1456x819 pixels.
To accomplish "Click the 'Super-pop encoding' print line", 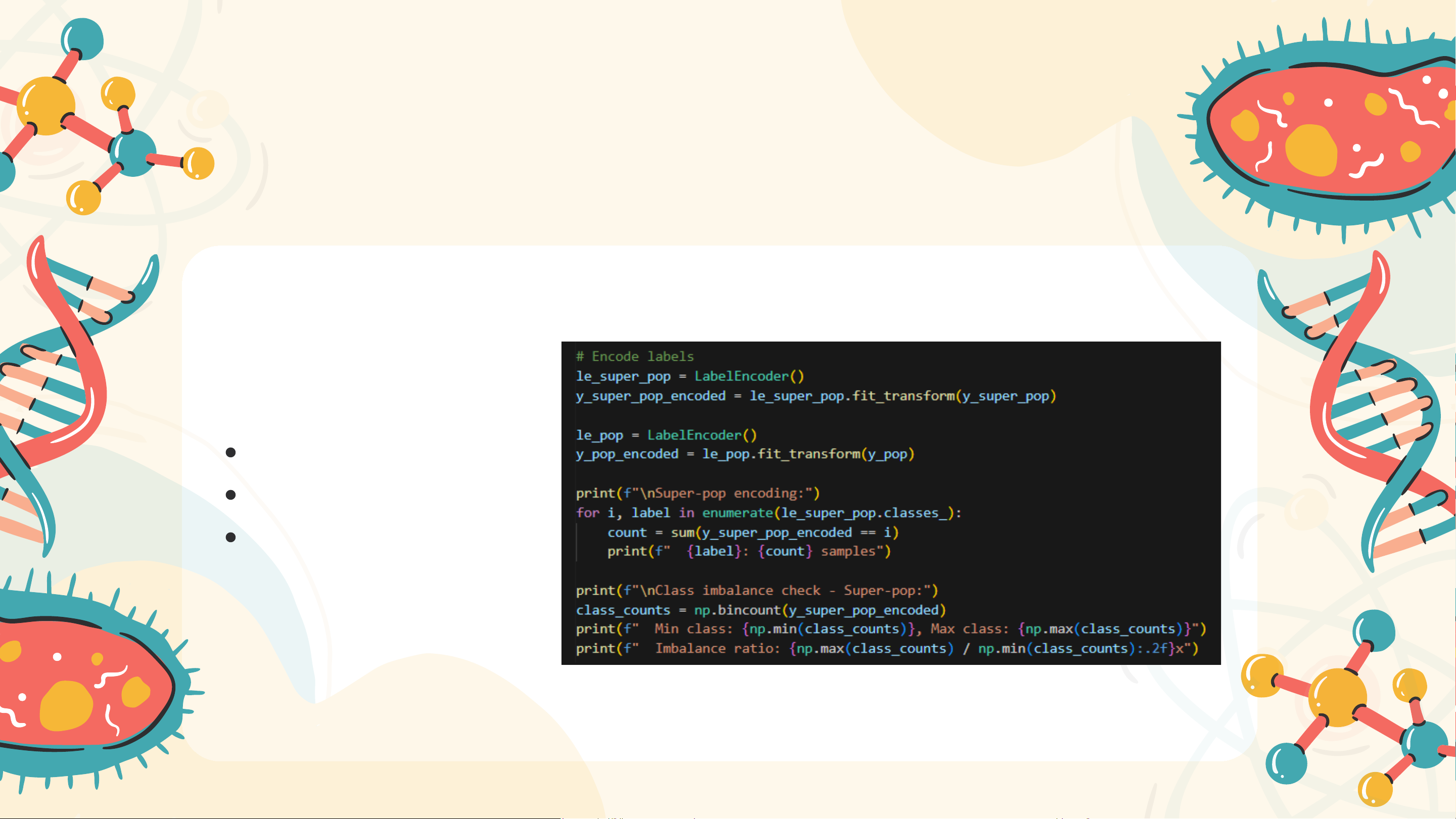I will coord(697,494).
